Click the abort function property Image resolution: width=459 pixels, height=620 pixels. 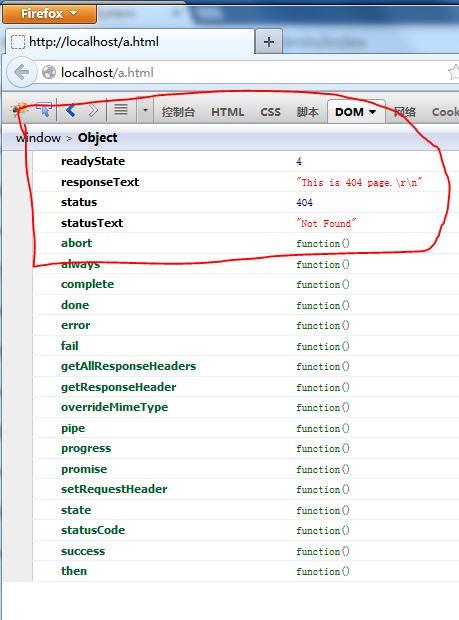click(x=76, y=243)
